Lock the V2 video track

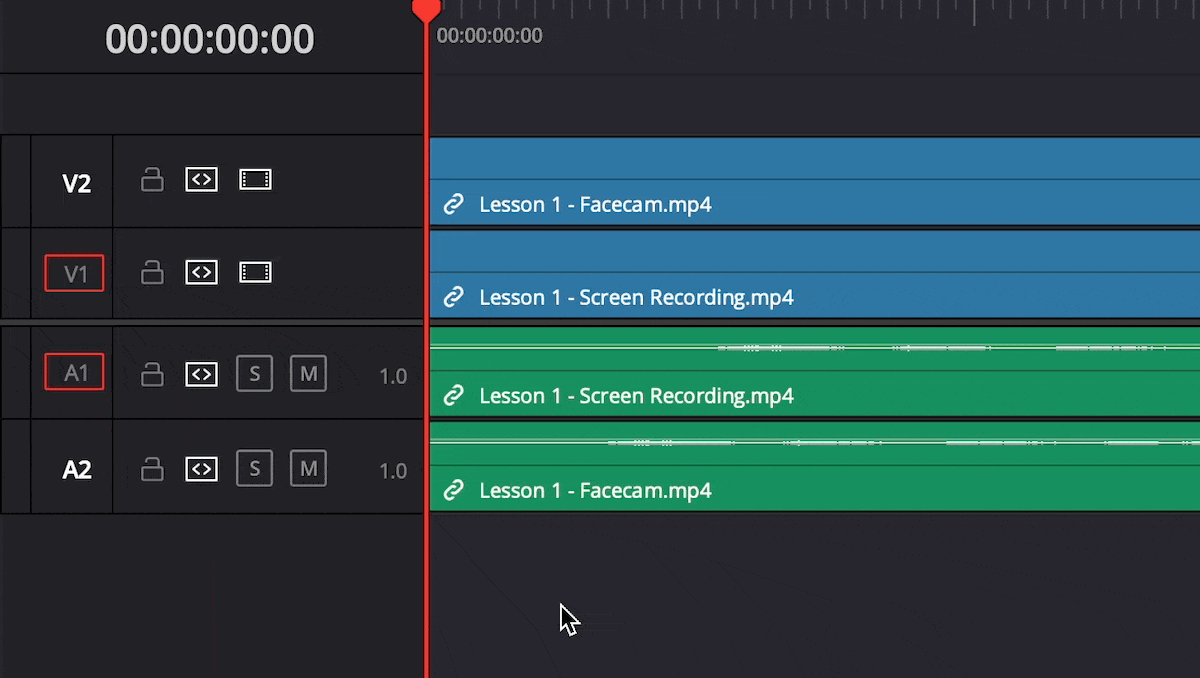(152, 180)
